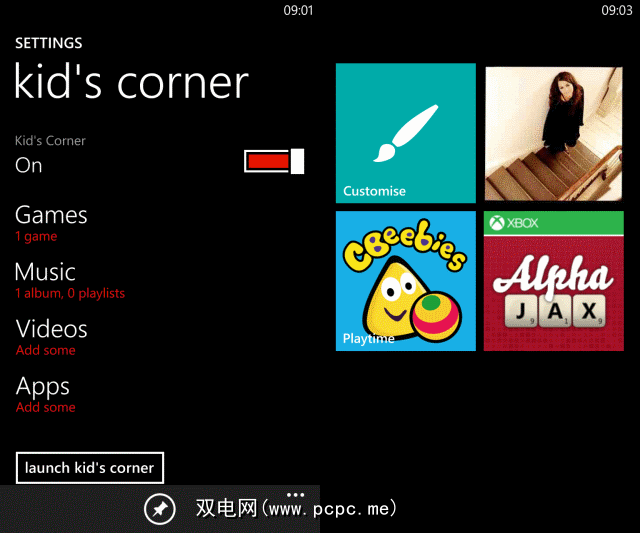Screen dimensions: 640x533
Task: Click 'Add some' under Apps
Action: pyautogui.click(x=46, y=407)
